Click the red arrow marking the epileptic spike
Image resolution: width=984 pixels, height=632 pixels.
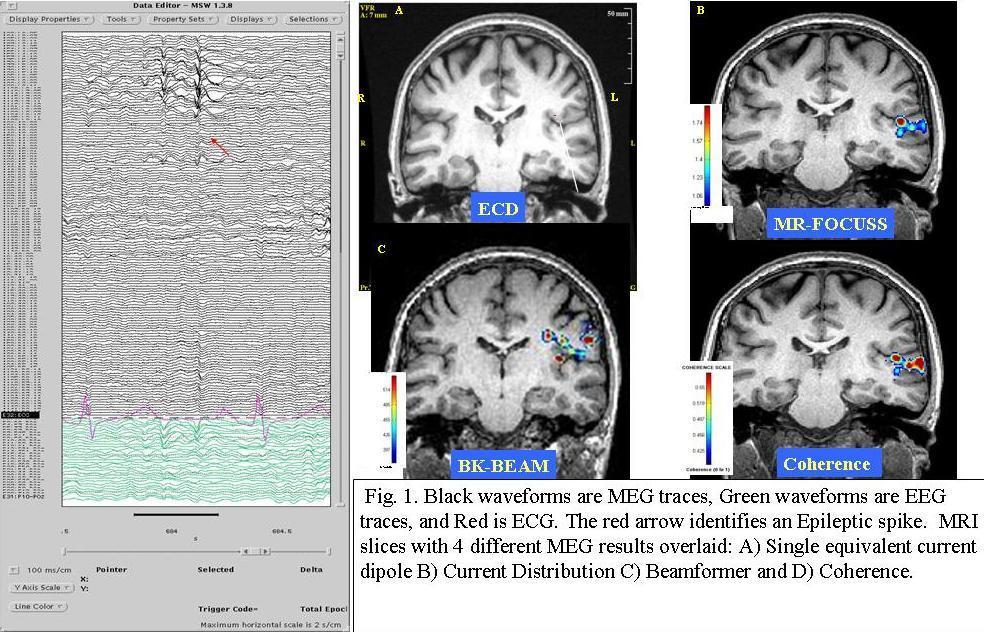tap(220, 147)
